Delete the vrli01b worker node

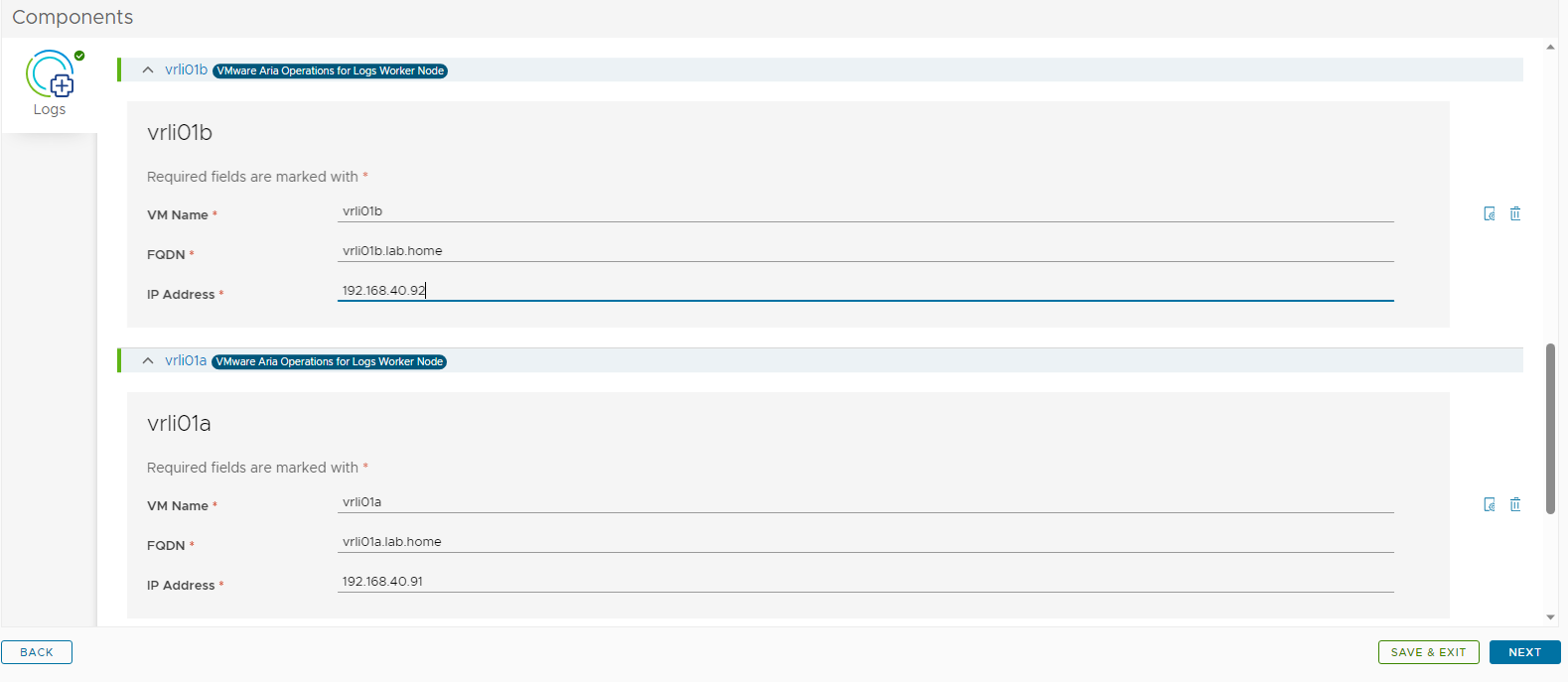pyautogui.click(x=1515, y=213)
